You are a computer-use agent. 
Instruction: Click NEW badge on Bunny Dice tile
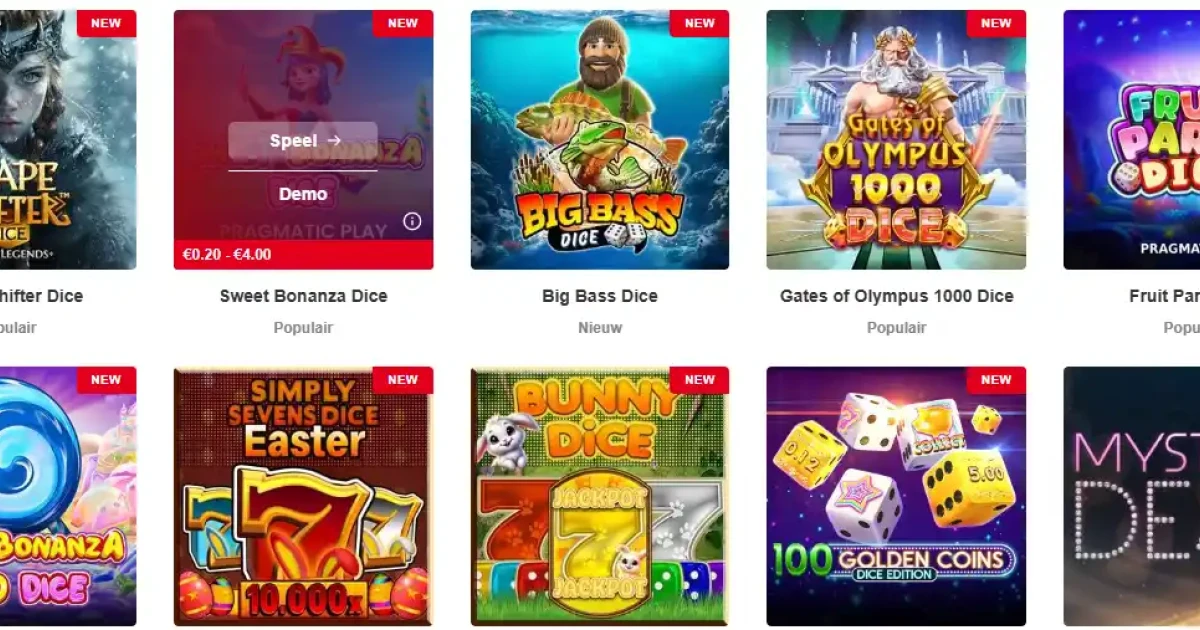(699, 380)
